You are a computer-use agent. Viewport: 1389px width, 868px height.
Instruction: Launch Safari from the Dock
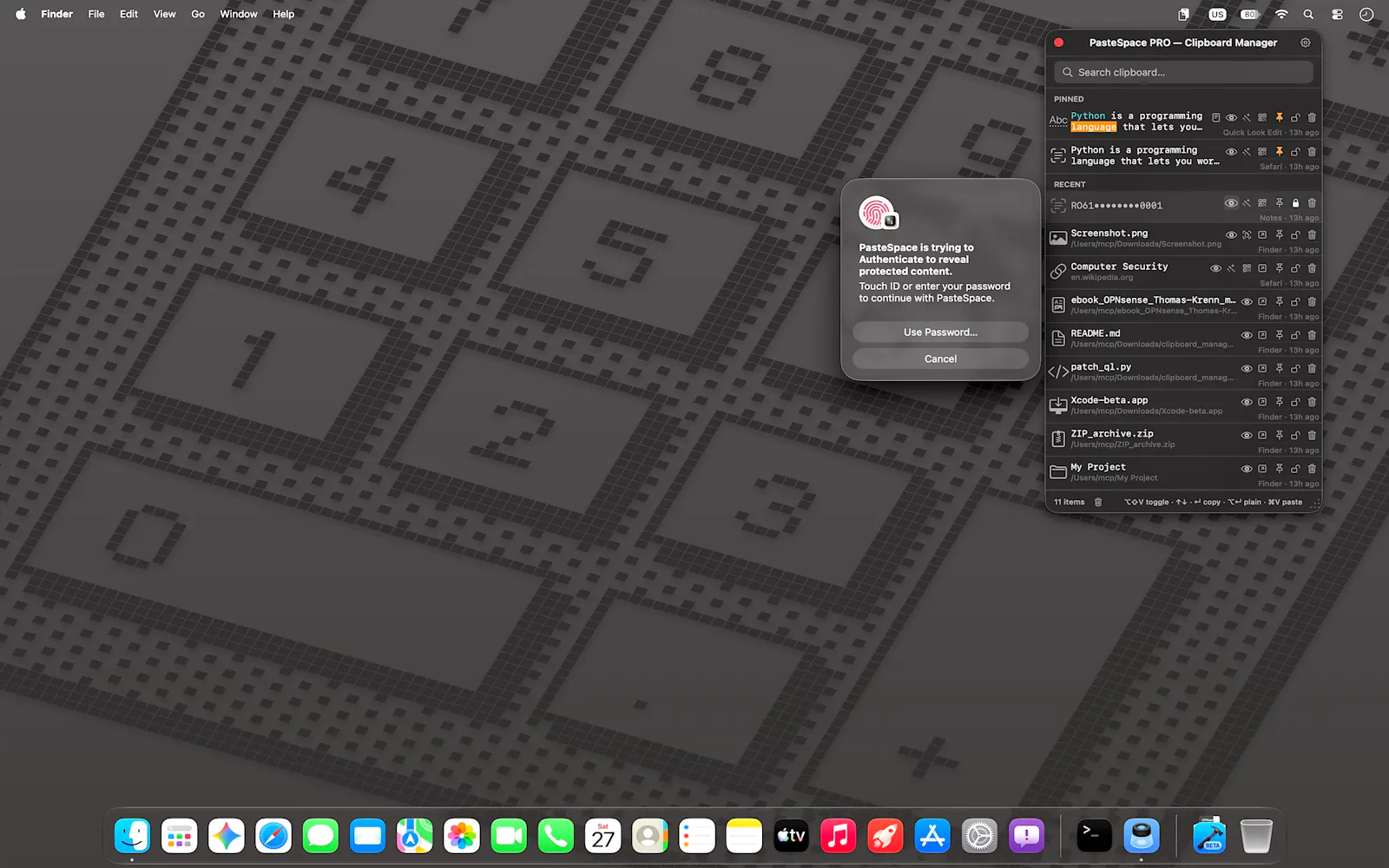pyautogui.click(x=273, y=836)
